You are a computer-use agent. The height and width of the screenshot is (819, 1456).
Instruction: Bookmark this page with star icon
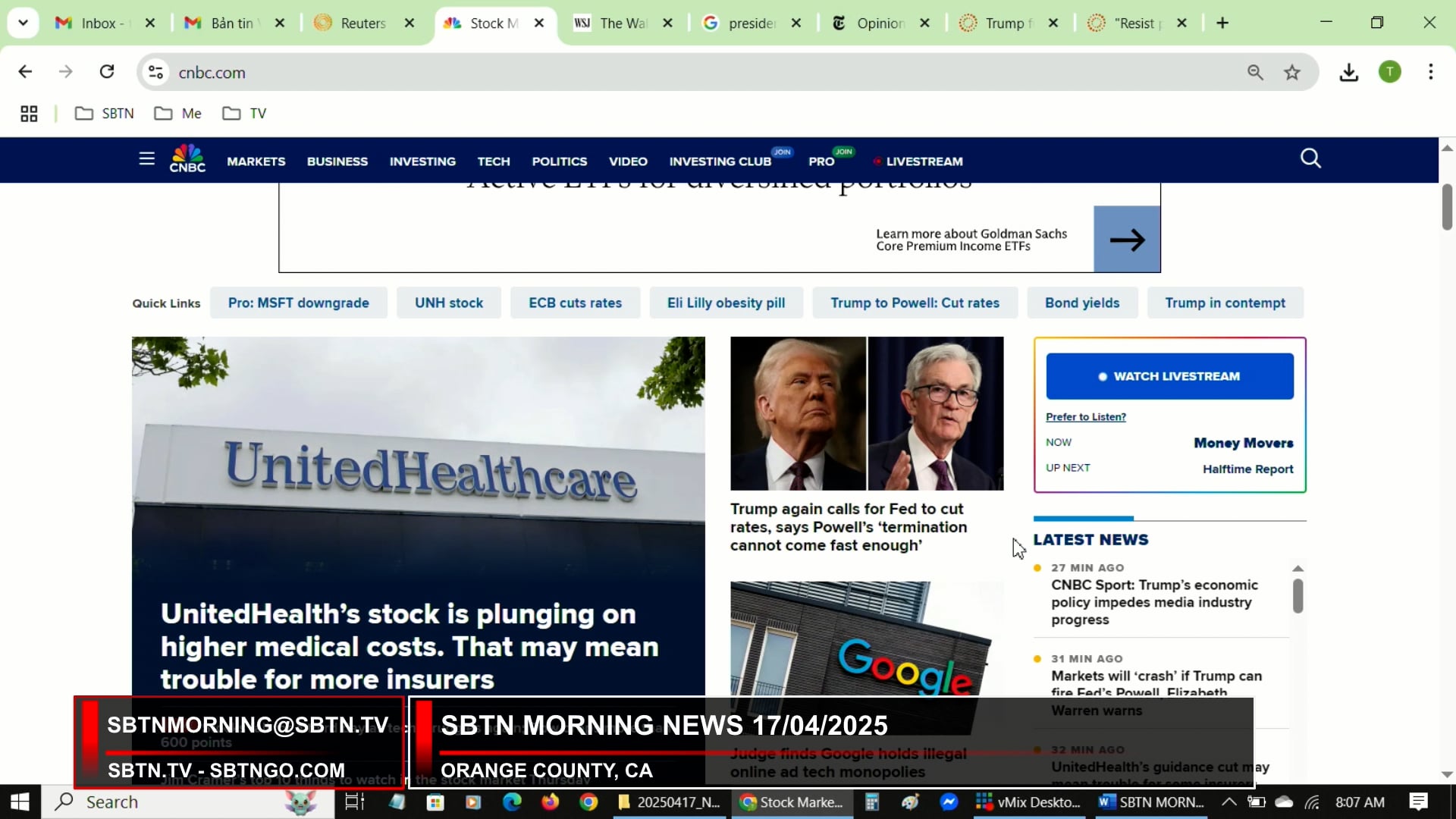(x=1292, y=73)
